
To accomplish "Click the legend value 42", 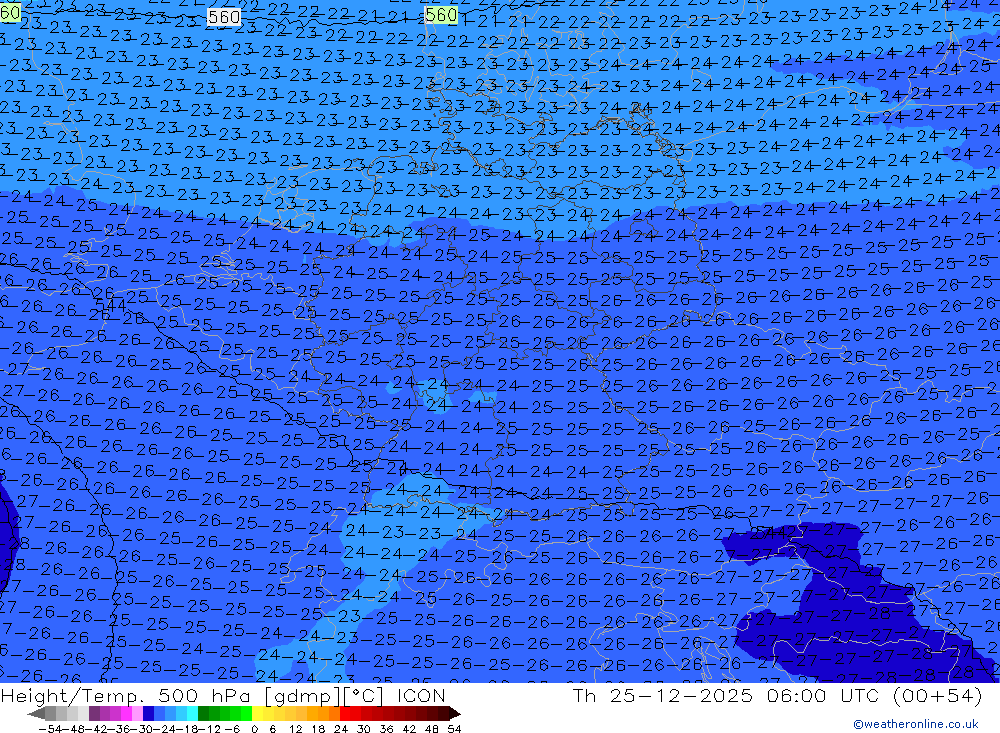I will (x=409, y=729).
